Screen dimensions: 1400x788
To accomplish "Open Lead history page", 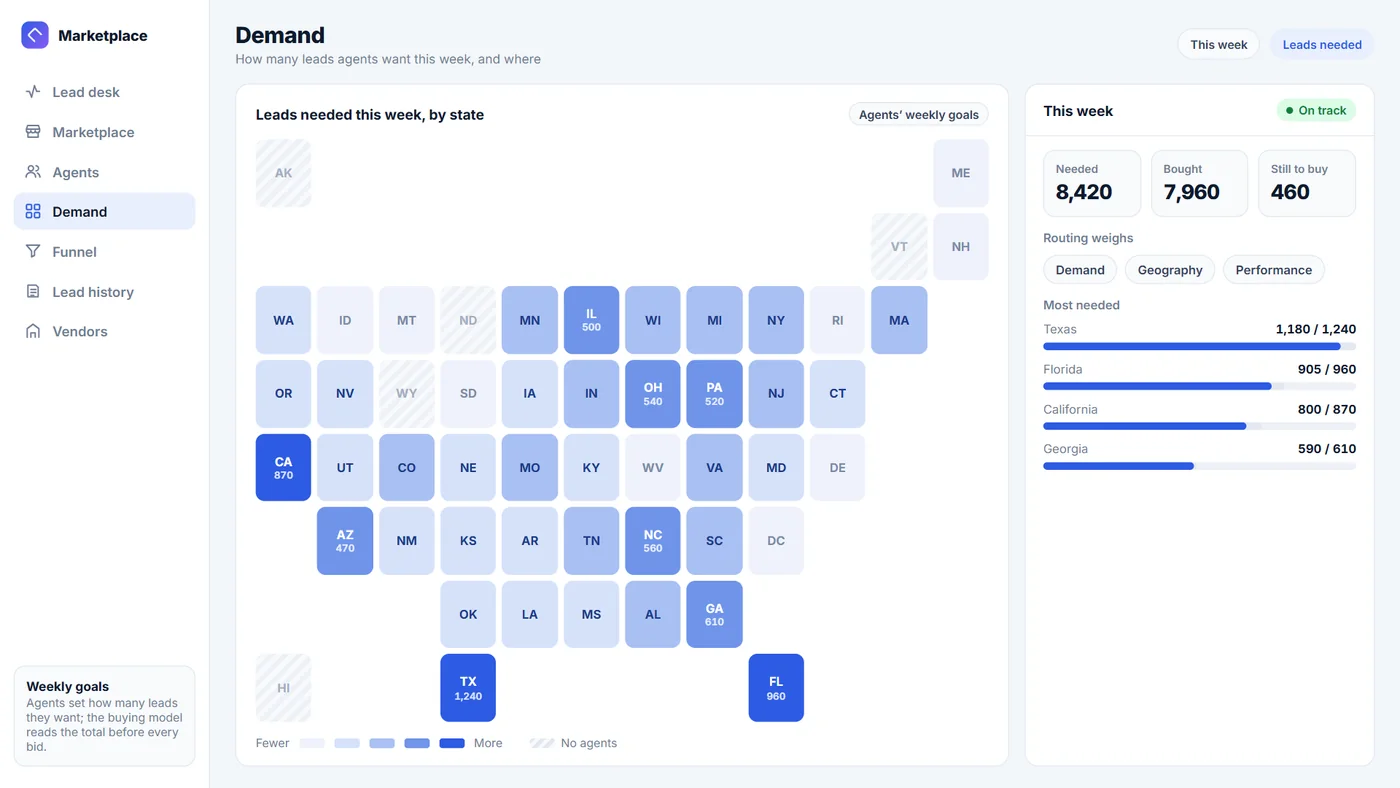I will (x=104, y=292).
